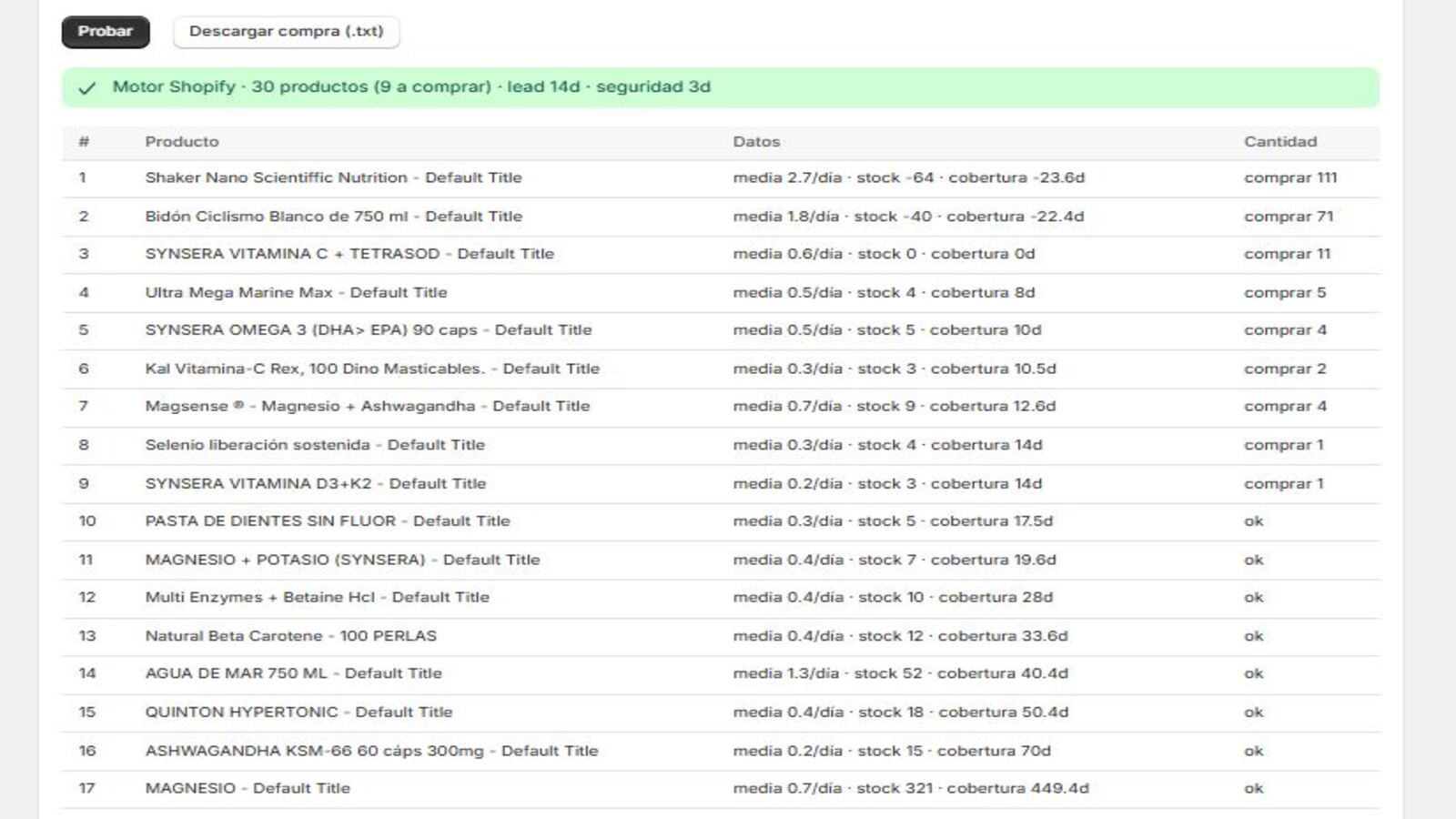Select Natural Beta Carotene - 100 PERLAS

coord(291,636)
